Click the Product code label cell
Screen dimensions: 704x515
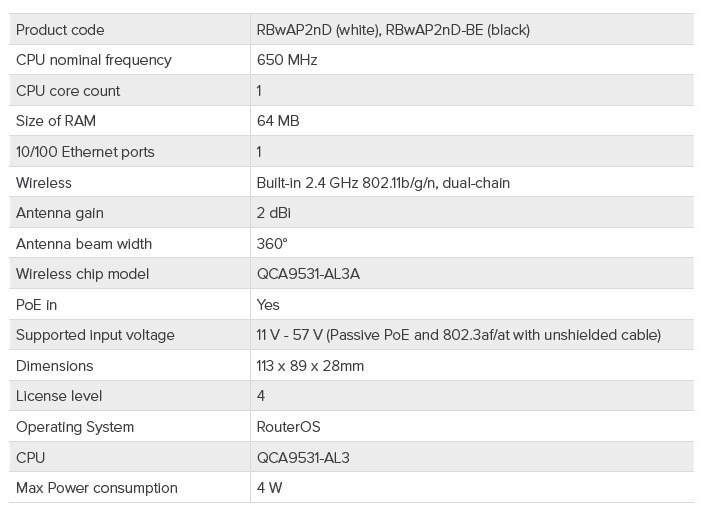[60, 30]
